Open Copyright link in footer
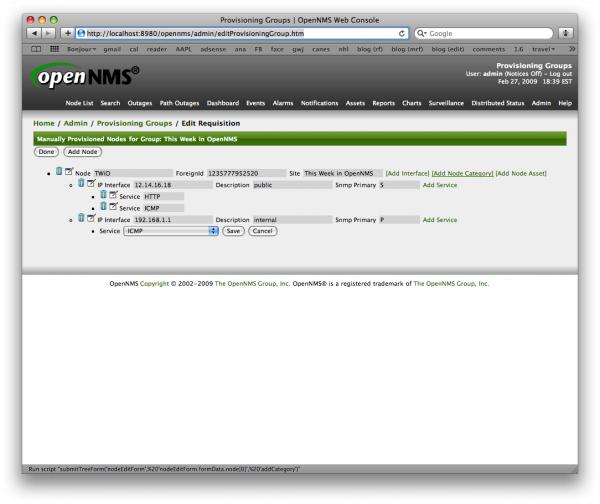Image resolution: width=600 pixels, height=504 pixels. click(154, 284)
